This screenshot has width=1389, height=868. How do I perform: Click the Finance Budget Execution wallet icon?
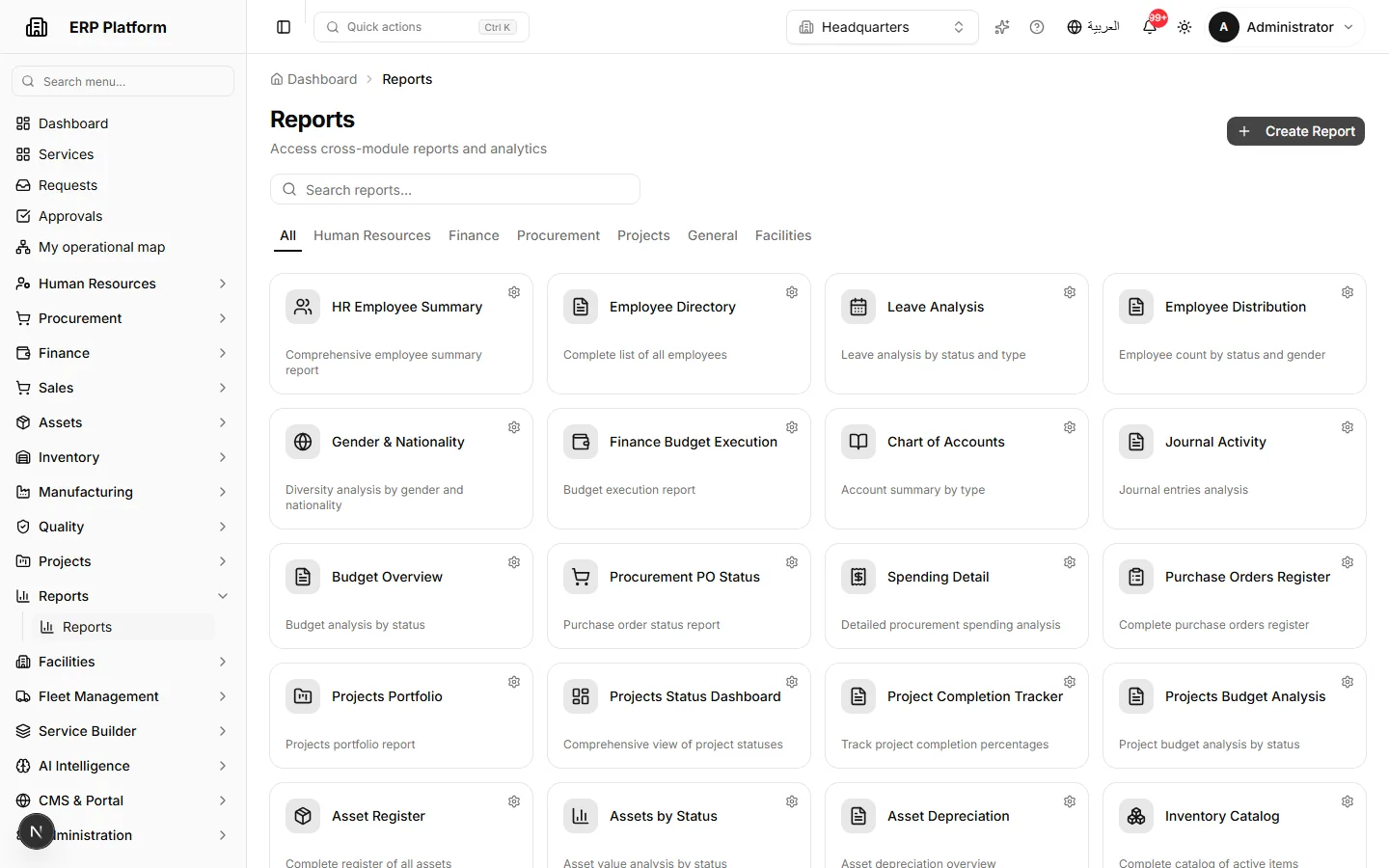point(581,442)
